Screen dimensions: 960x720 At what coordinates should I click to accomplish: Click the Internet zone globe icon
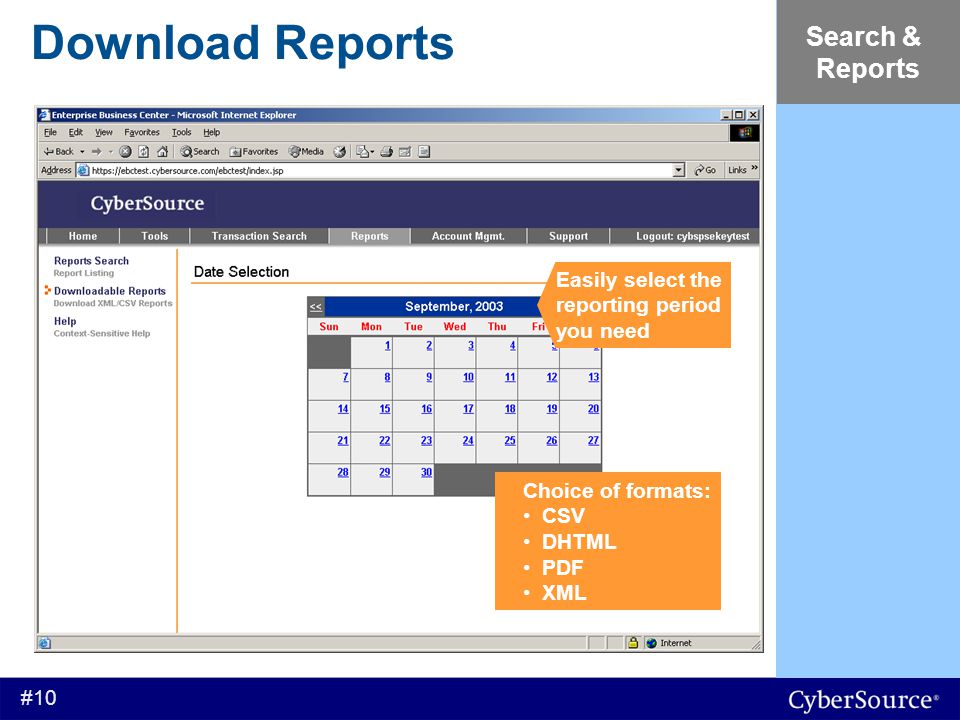(651, 643)
